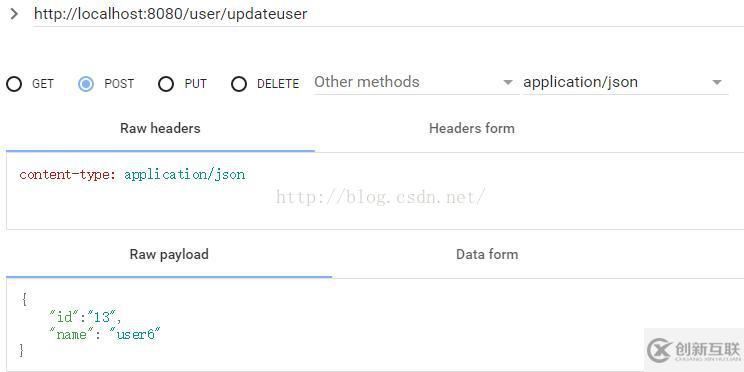
Task: Select the GET radio button
Action: click(x=14, y=84)
